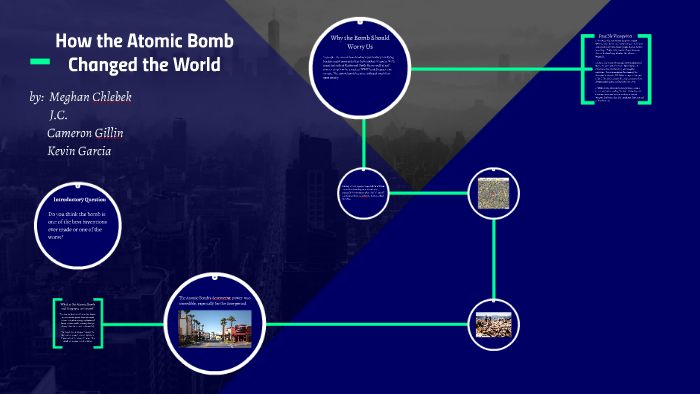Select the author name 'Kevin Garcia'
700x394 pixels.
pyautogui.click(x=79, y=151)
